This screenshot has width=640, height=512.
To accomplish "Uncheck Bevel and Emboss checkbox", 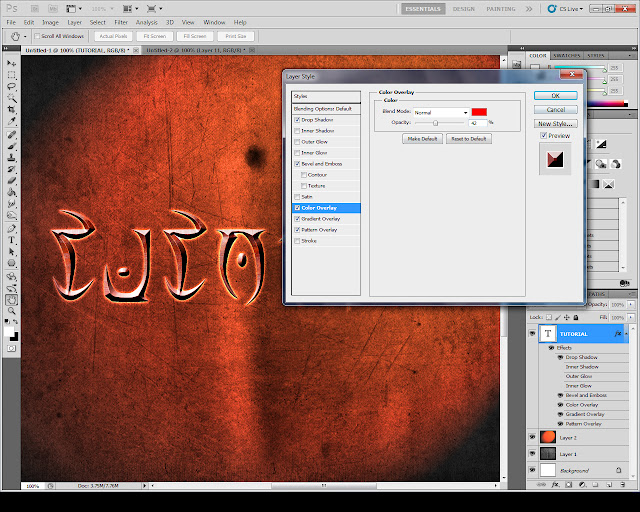I will point(297,164).
